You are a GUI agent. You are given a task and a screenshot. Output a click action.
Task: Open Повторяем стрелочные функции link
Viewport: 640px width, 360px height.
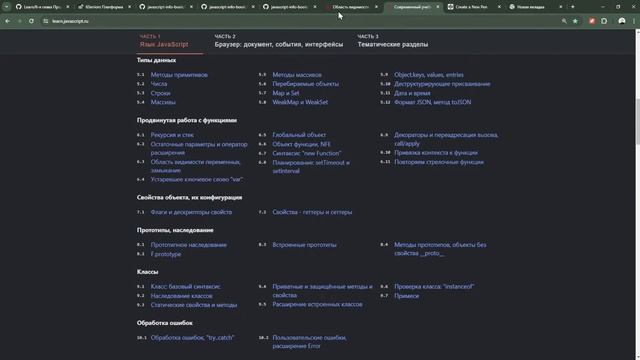[439, 162]
